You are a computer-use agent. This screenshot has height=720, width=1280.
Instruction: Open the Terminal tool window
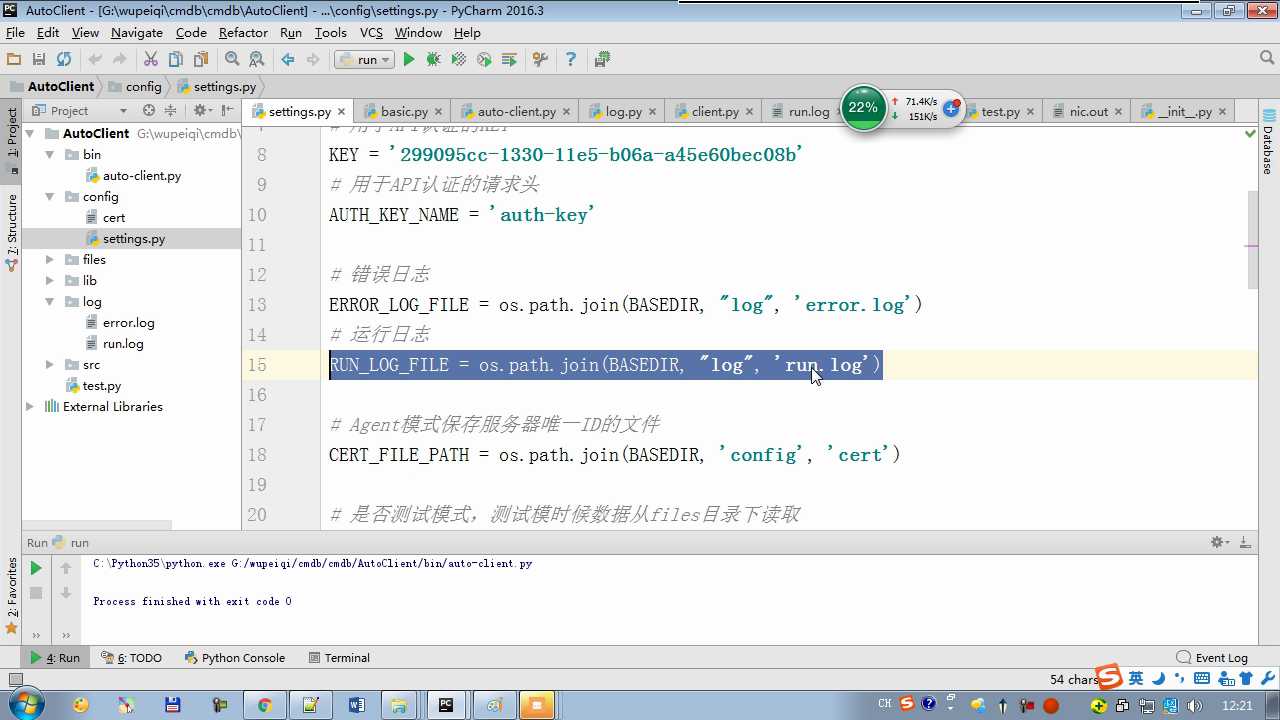click(339, 658)
